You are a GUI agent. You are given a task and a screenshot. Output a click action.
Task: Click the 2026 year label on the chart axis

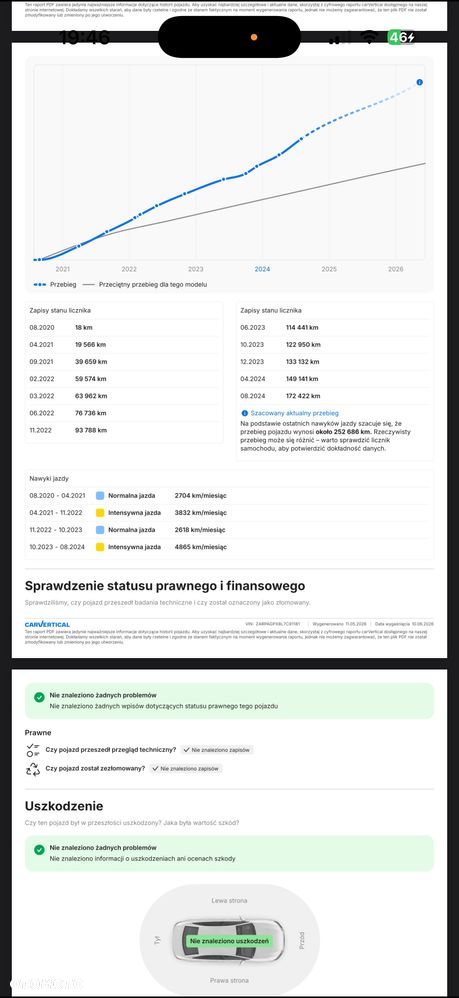pyautogui.click(x=396, y=269)
